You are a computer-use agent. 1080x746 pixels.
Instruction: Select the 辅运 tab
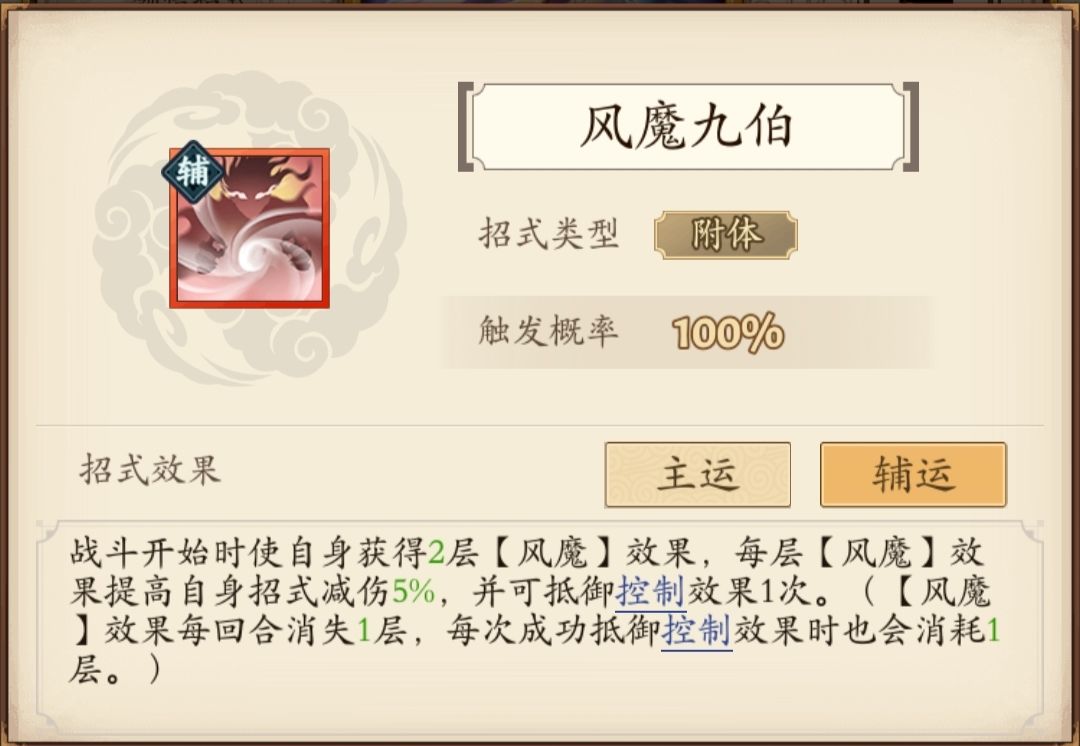click(x=913, y=475)
